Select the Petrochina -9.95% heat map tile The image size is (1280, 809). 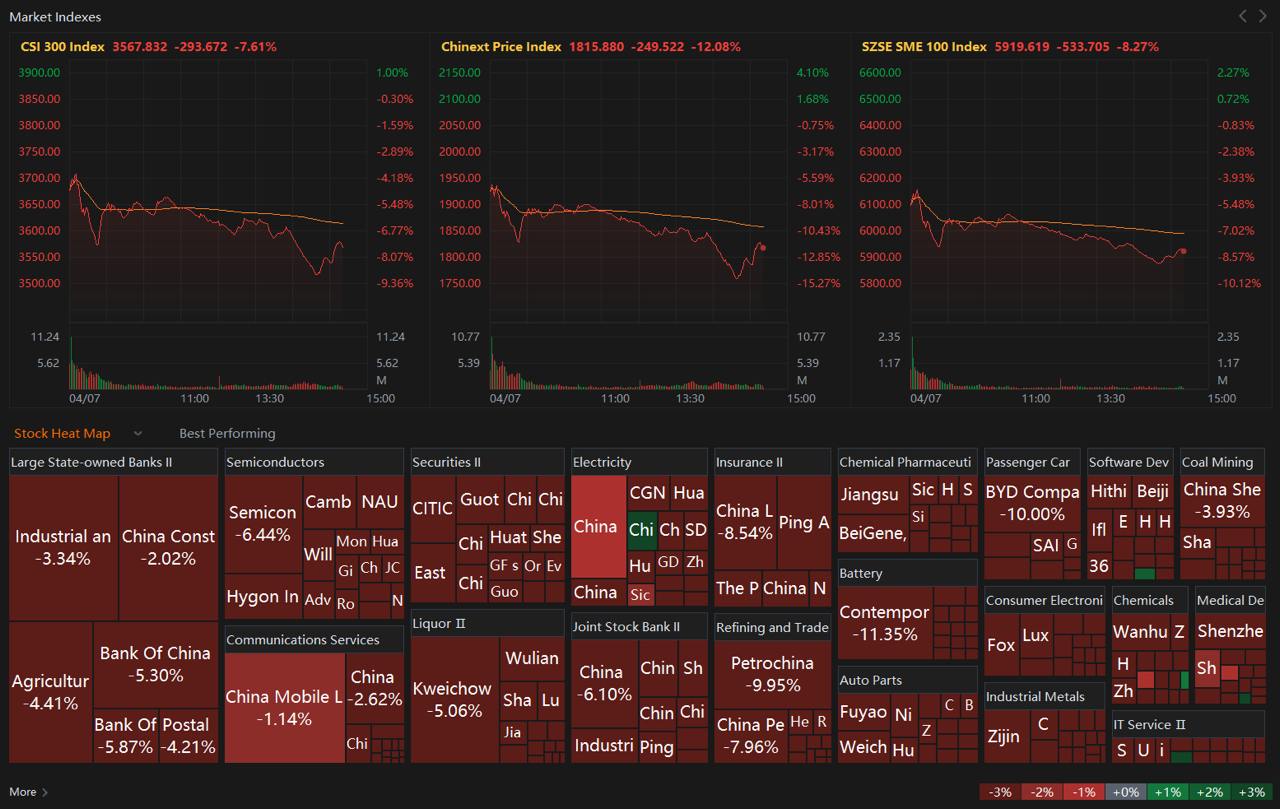point(772,674)
